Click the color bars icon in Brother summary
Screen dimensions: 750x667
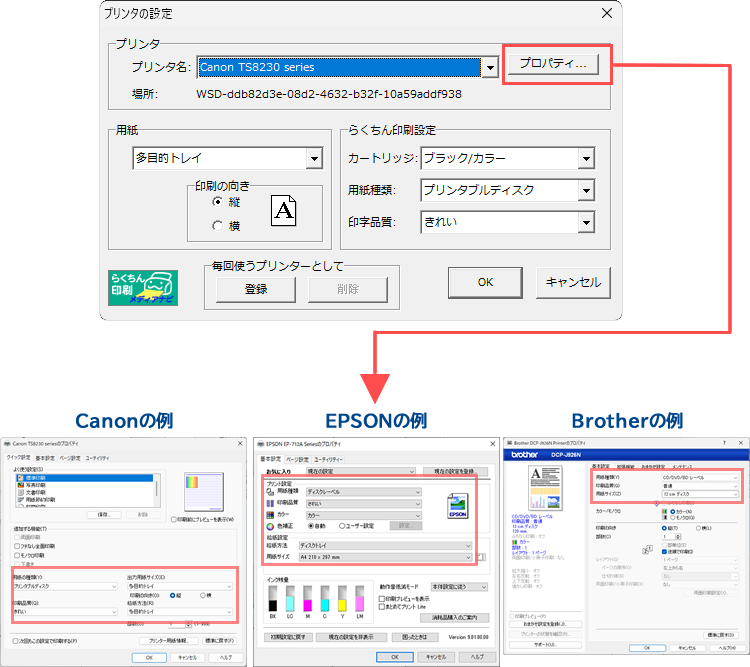tap(515, 542)
